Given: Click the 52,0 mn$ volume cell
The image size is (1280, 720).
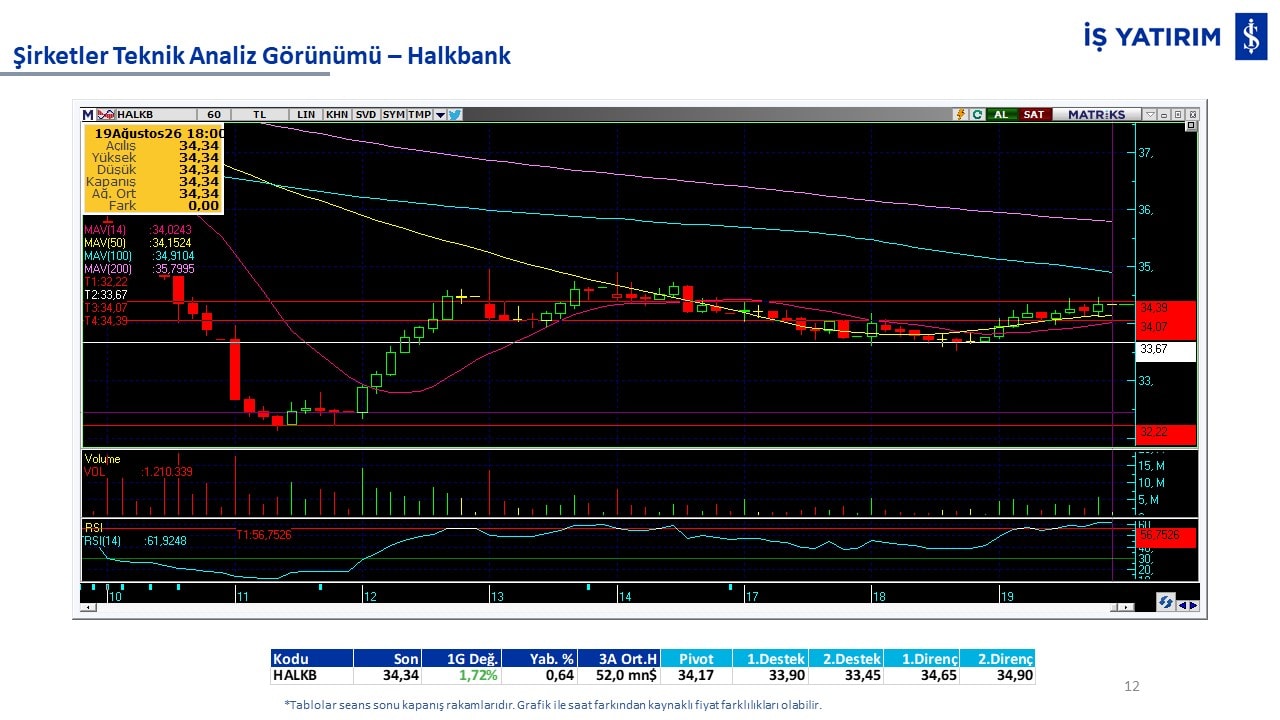Looking at the screenshot, I should tap(618, 676).
